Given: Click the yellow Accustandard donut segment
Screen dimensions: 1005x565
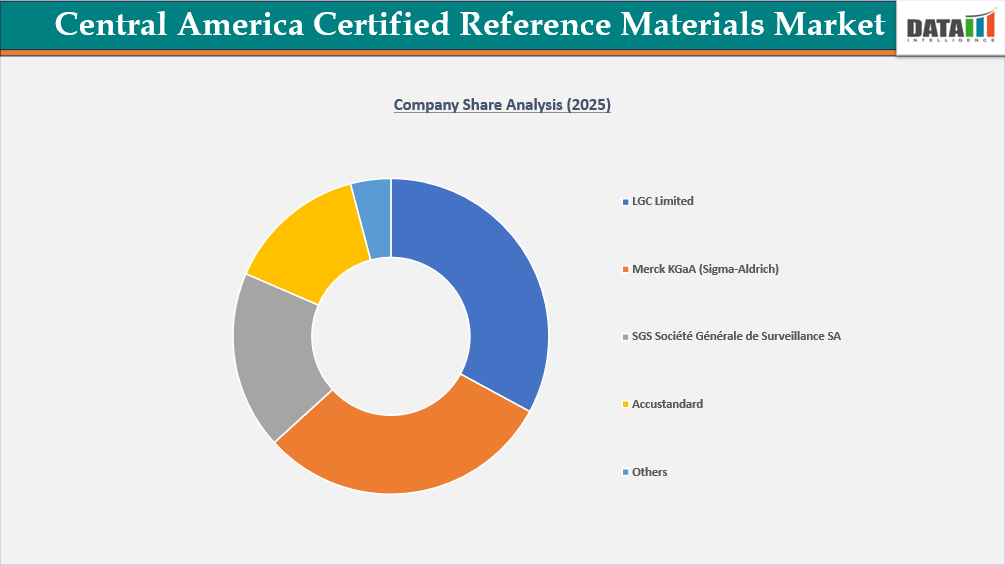Looking at the screenshot, I should (308, 243).
